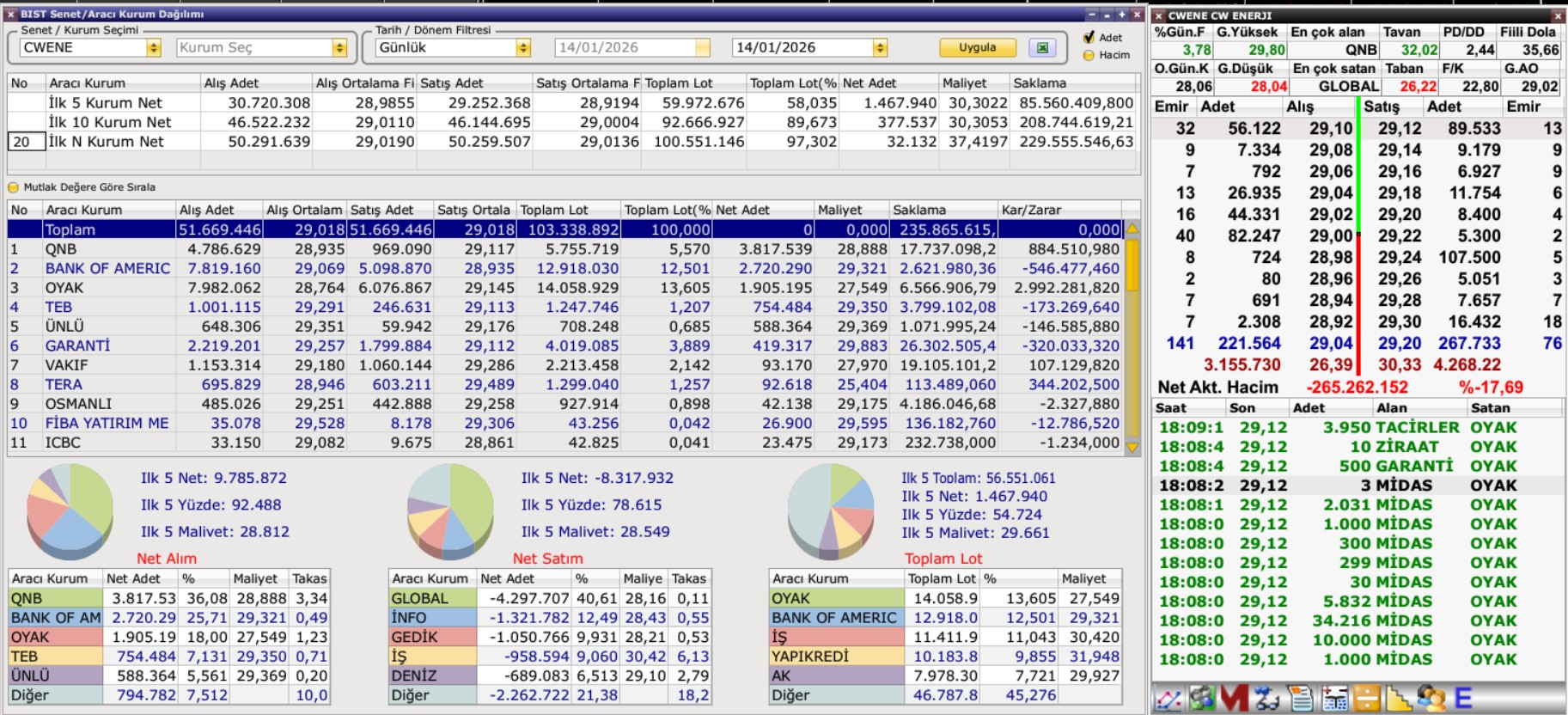Open the yellow staircase depth icon
The height and width of the screenshot is (715, 1568).
tap(1399, 699)
